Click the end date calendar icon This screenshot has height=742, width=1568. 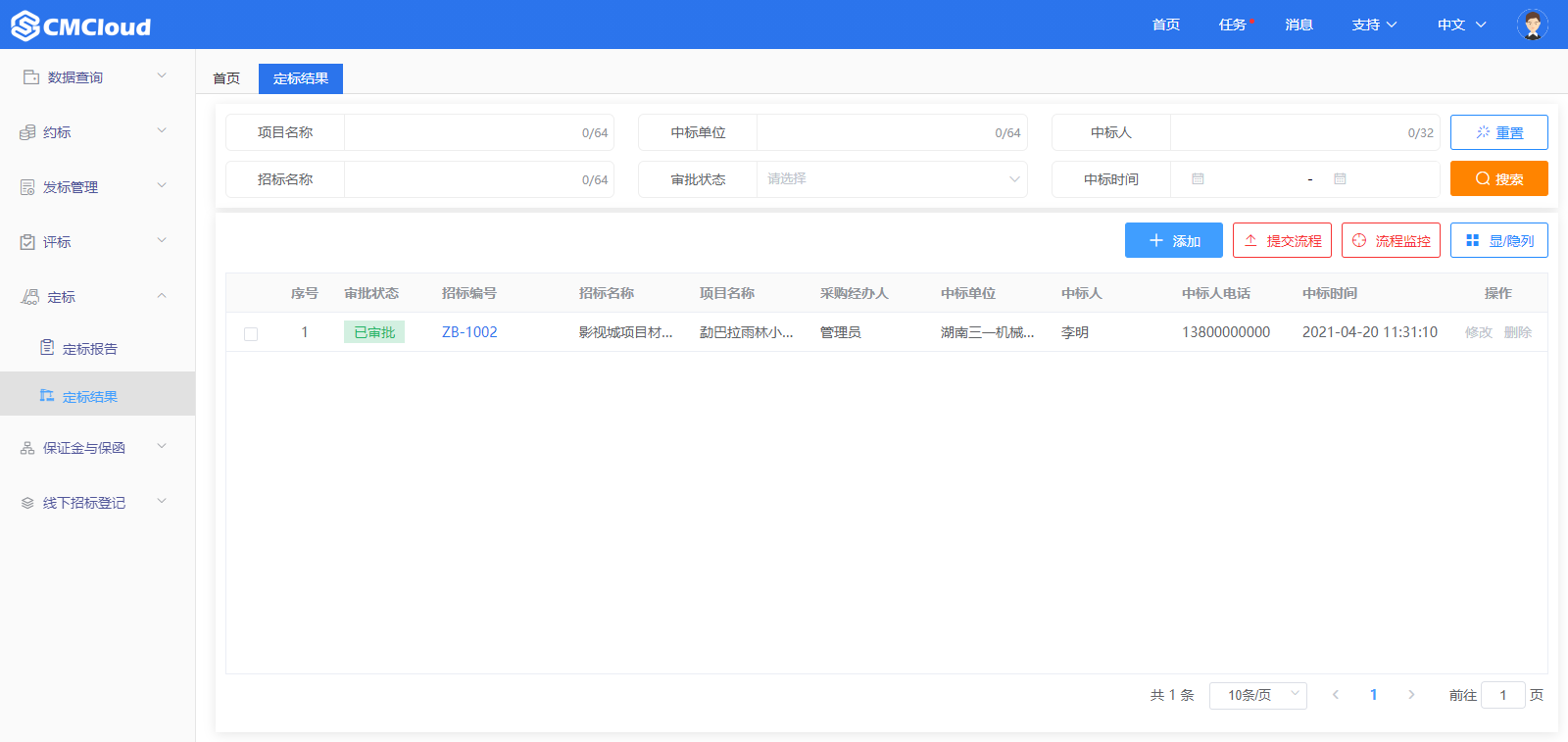point(1340,179)
